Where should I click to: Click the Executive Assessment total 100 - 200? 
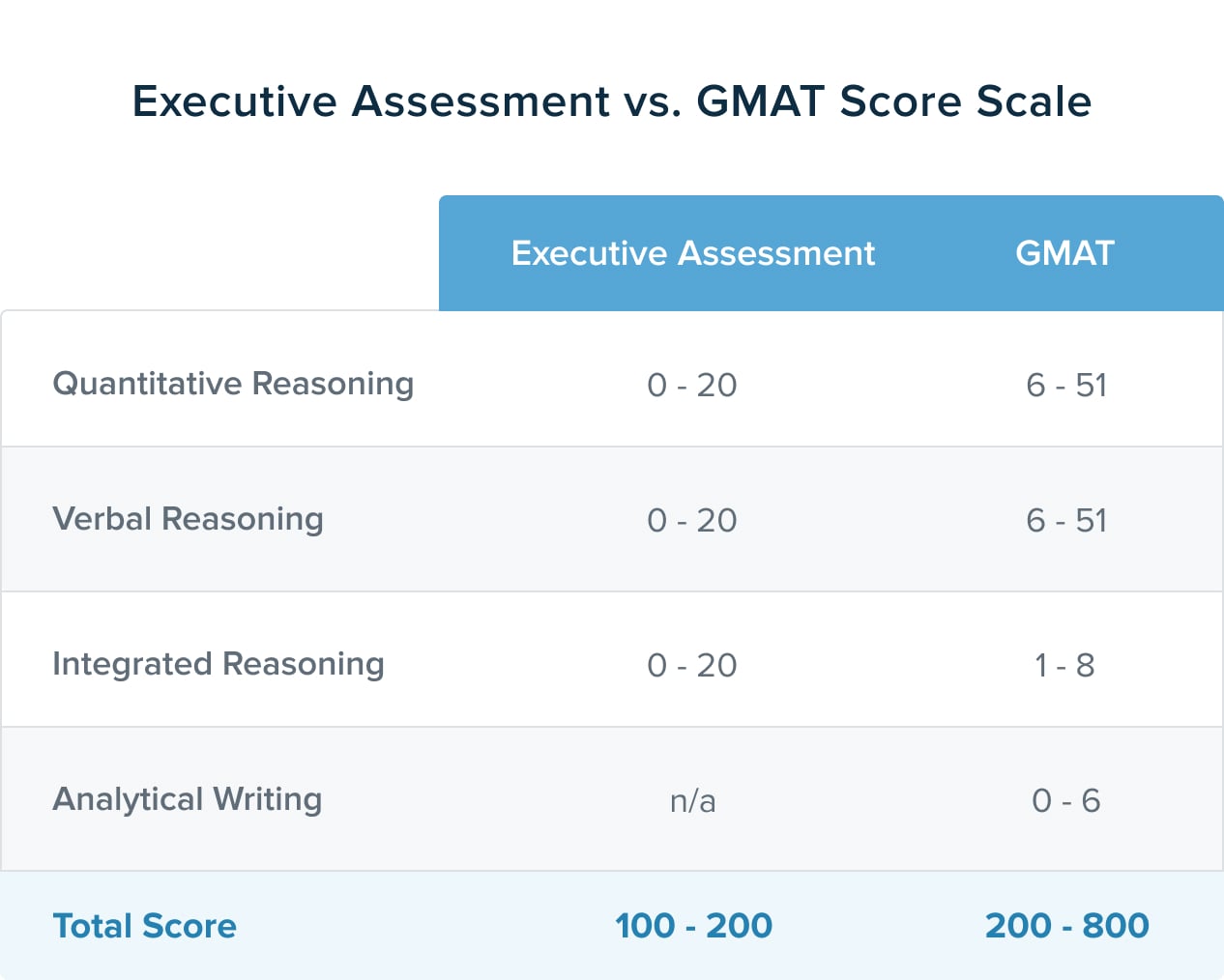(693, 926)
